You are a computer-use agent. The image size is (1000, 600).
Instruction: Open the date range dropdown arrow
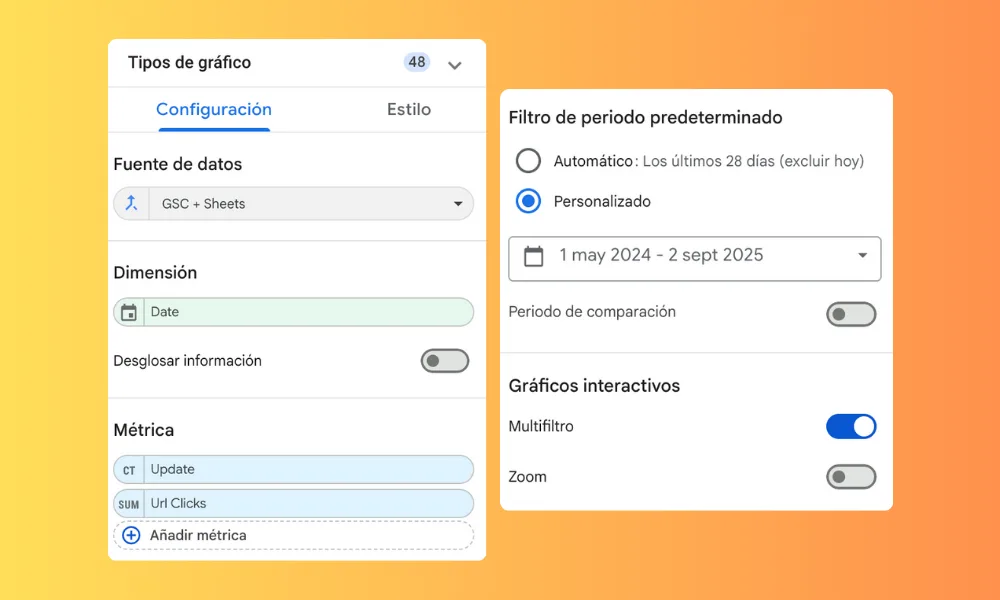tap(862, 256)
